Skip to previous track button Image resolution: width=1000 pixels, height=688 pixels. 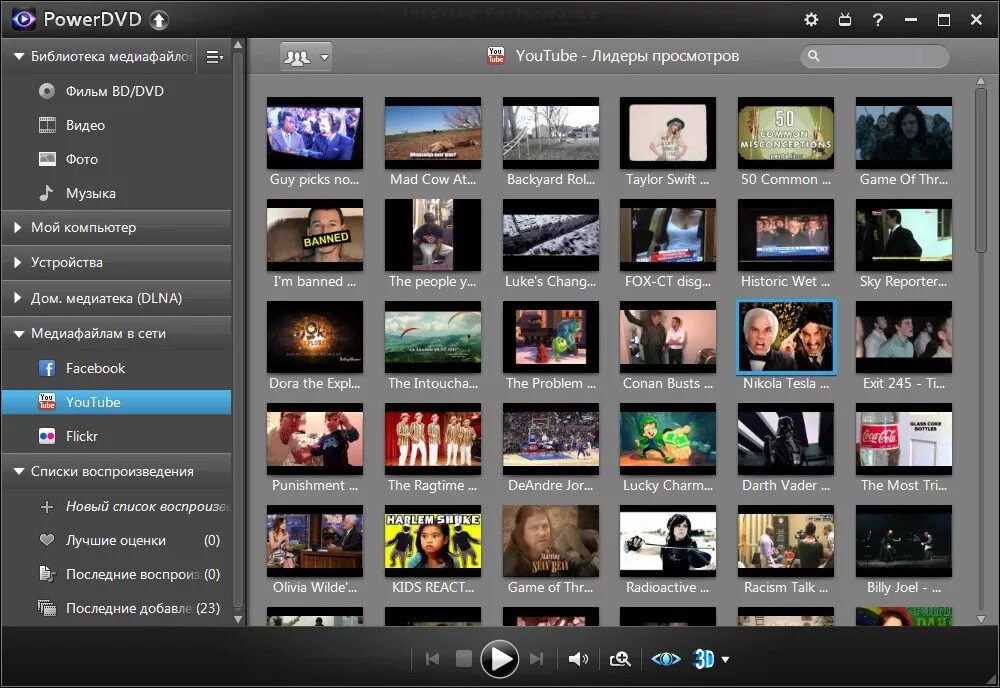(432, 659)
